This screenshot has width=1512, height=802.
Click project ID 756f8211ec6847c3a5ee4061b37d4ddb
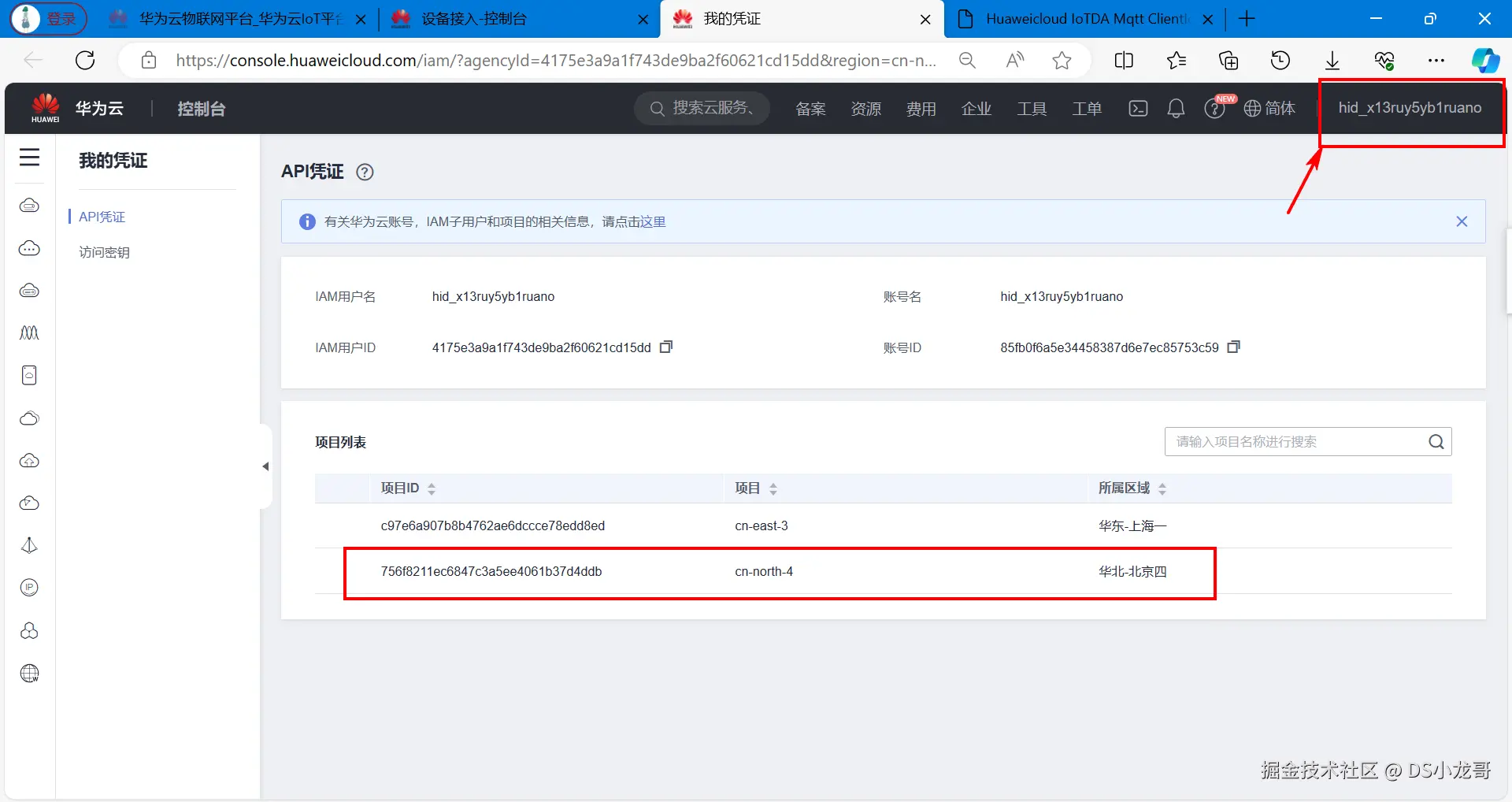coord(491,571)
